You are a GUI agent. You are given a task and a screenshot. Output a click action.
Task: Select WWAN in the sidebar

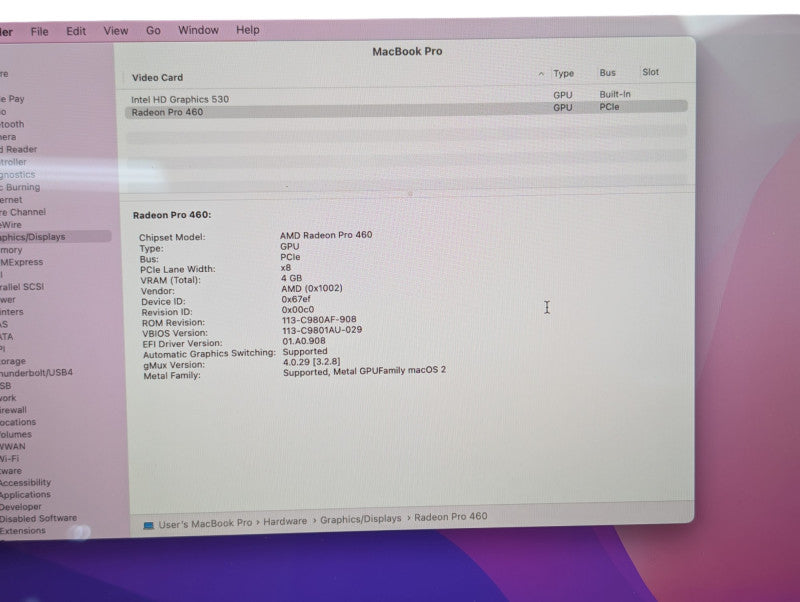[x=13, y=446]
